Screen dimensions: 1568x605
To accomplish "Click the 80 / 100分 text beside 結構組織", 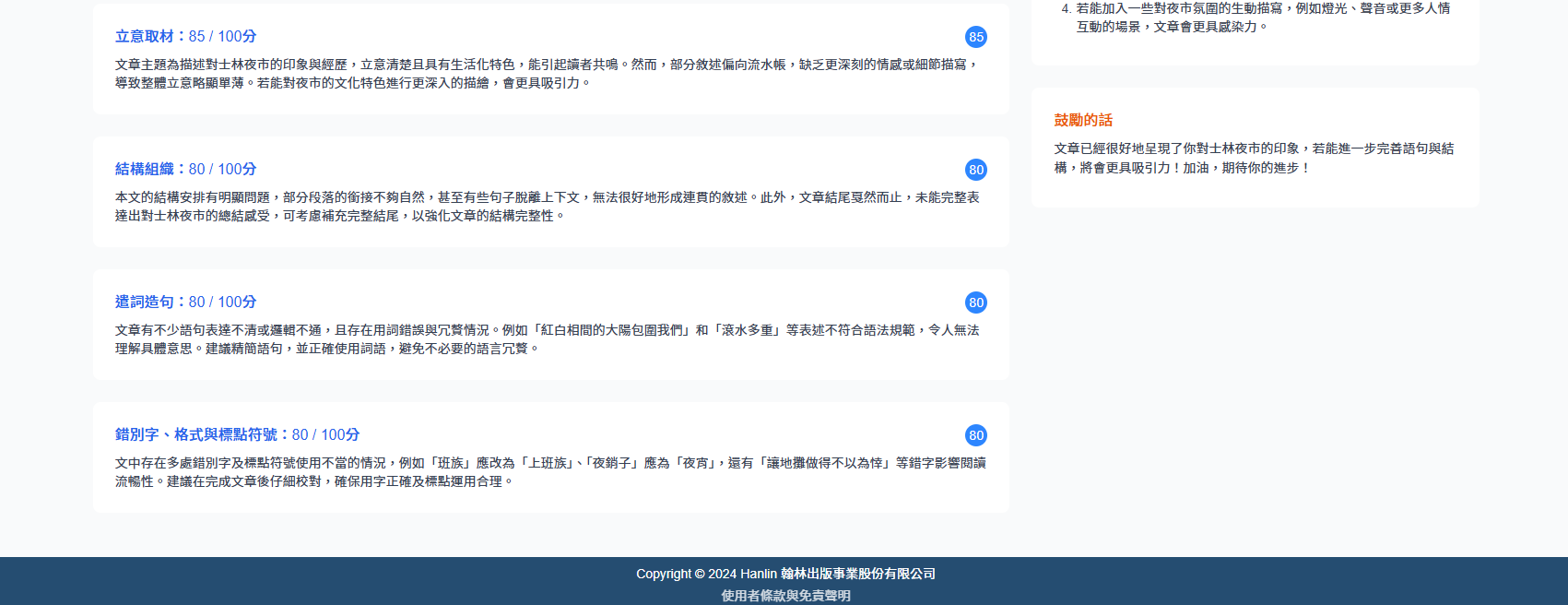I will pos(223,170).
